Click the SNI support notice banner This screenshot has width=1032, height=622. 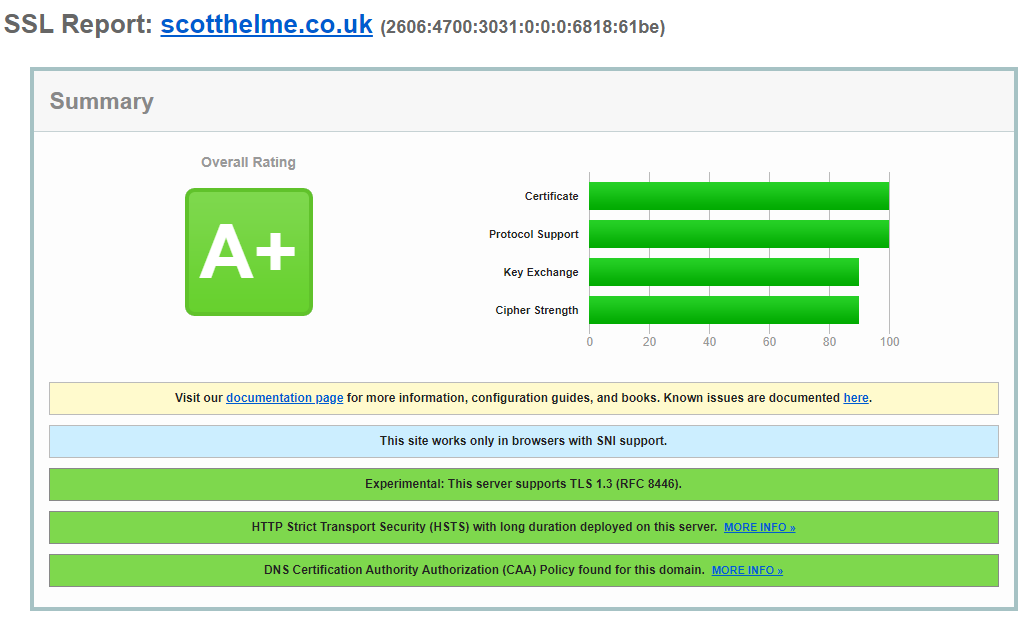click(x=524, y=441)
